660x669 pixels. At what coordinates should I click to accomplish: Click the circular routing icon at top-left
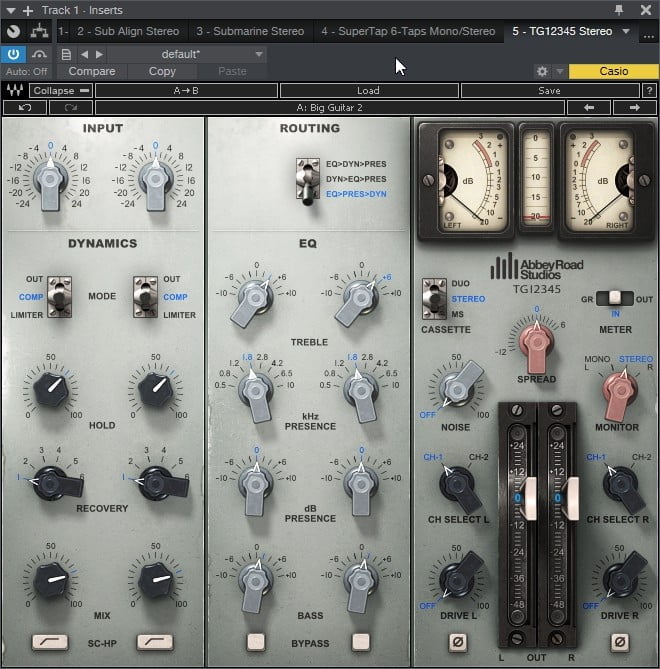[14, 31]
